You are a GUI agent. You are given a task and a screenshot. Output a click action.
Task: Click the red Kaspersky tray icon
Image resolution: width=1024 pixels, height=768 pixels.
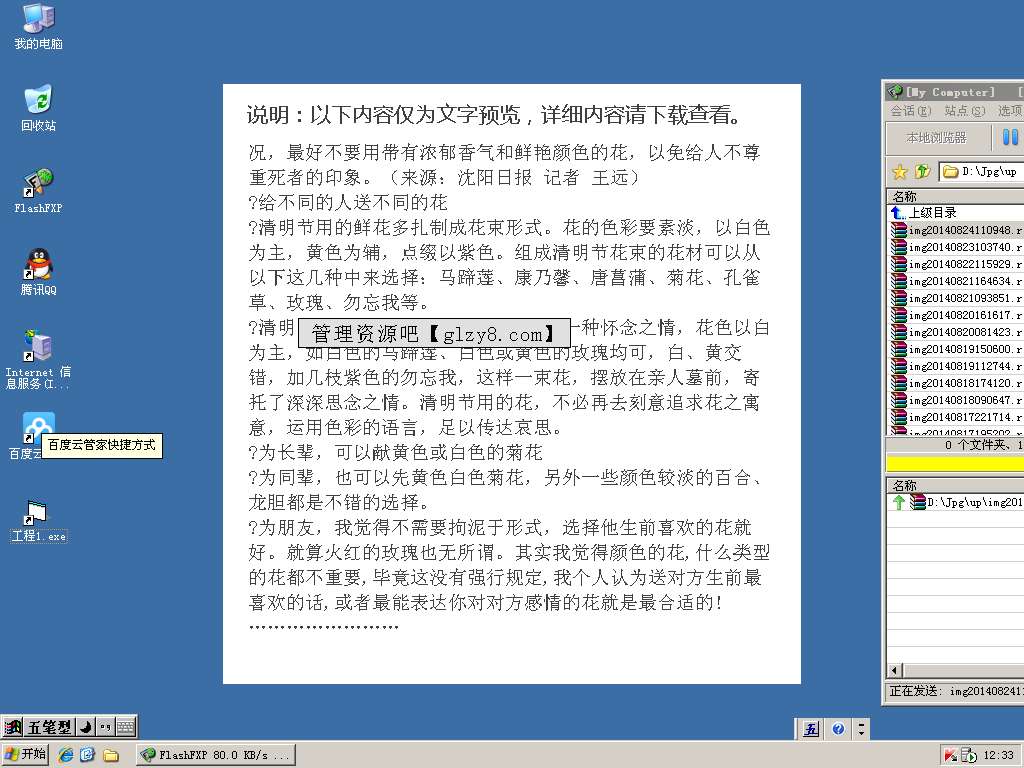click(x=951, y=756)
